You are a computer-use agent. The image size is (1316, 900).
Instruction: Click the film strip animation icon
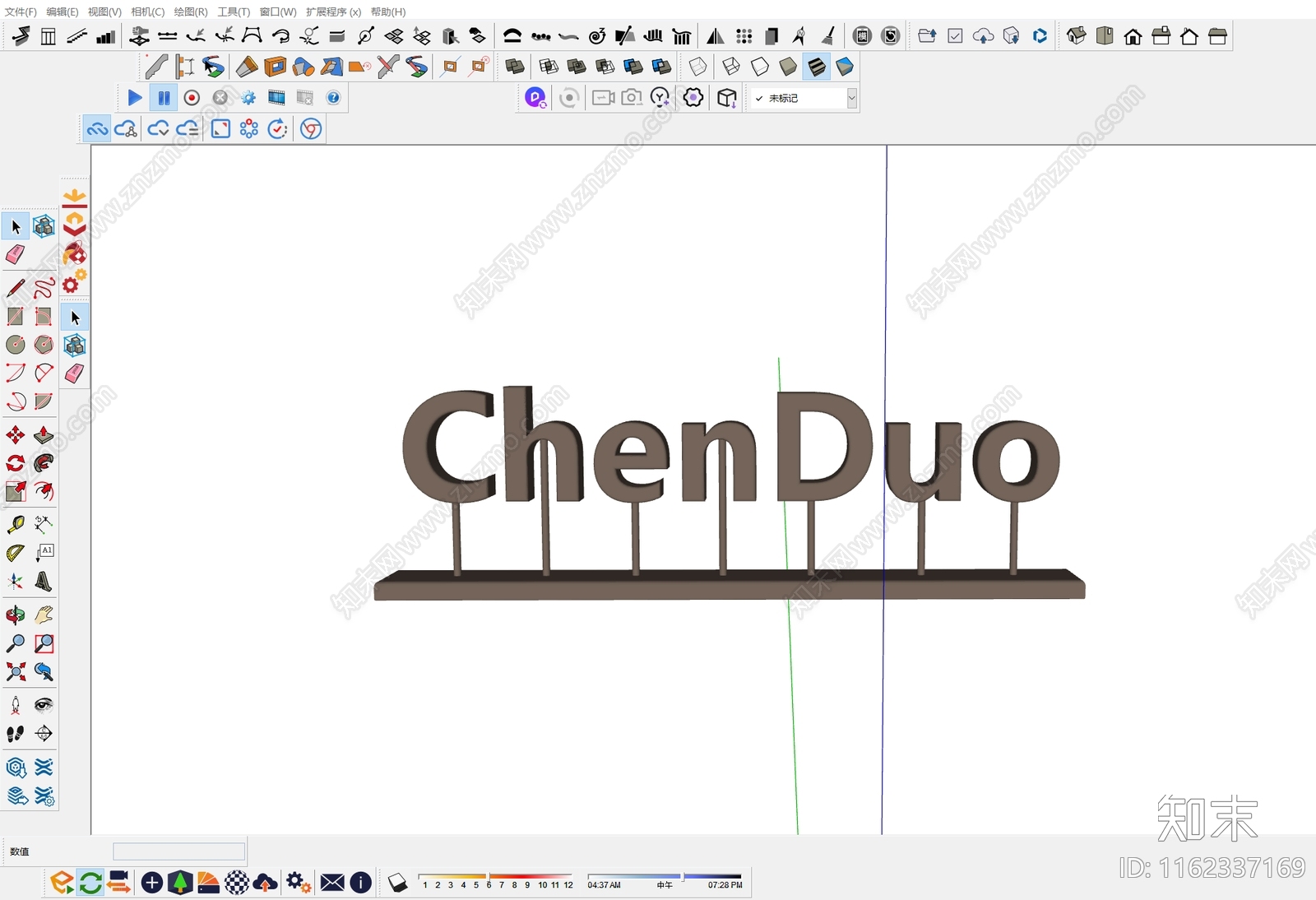click(x=276, y=98)
